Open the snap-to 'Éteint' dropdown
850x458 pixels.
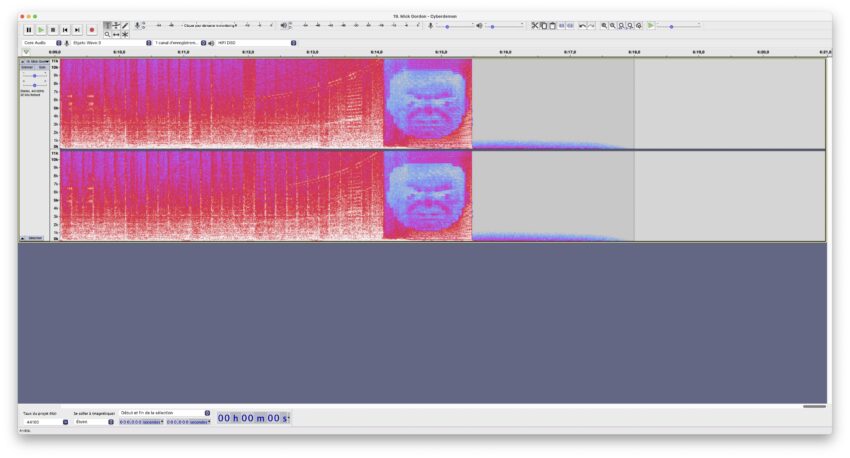click(94, 422)
